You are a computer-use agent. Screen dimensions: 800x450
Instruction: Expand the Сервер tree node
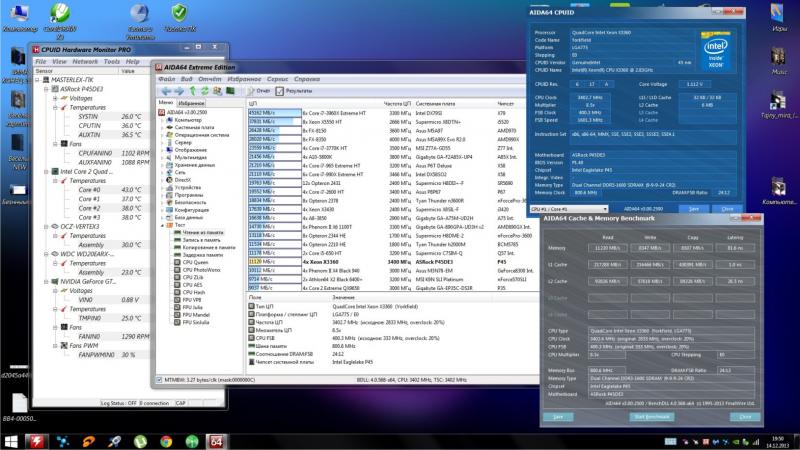click(x=163, y=142)
